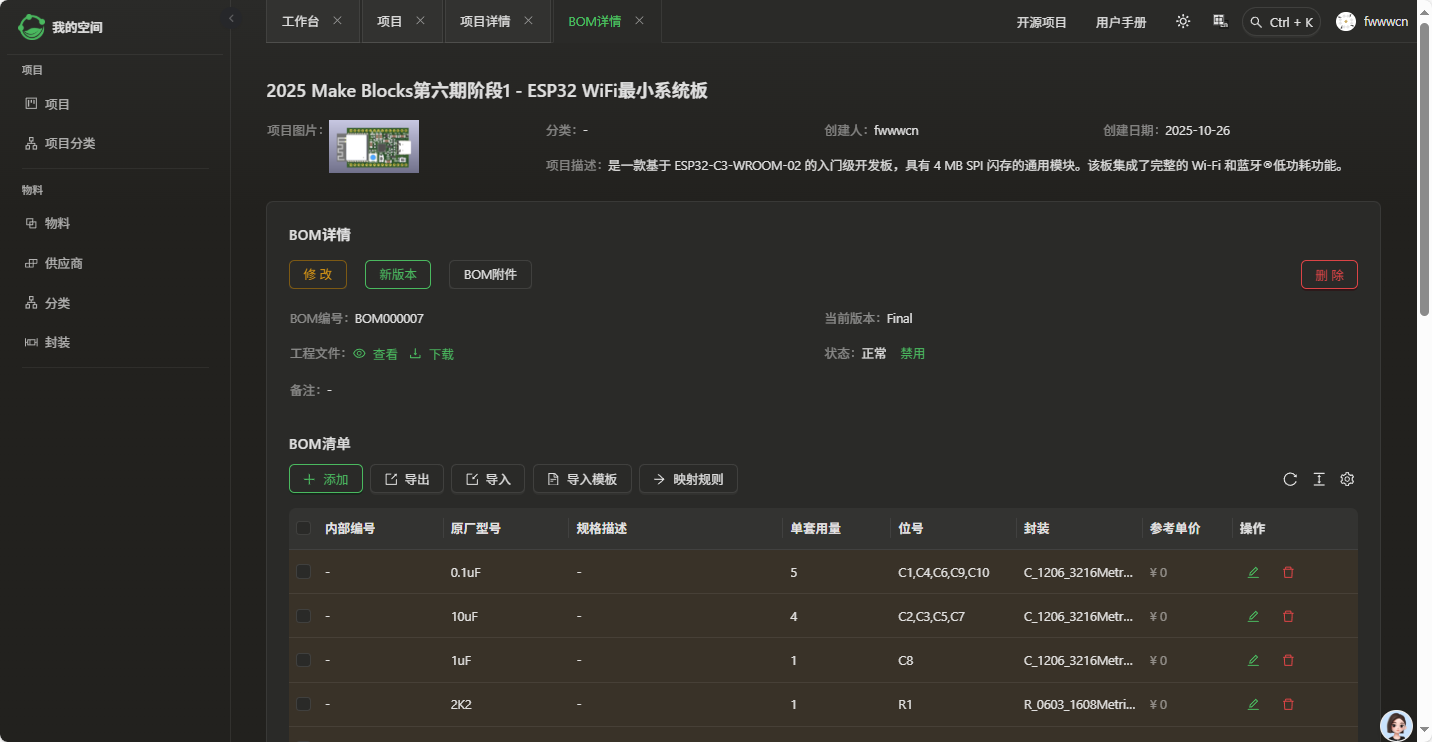Check the 10uF row checkbox
The image size is (1432, 742).
pyautogui.click(x=304, y=616)
